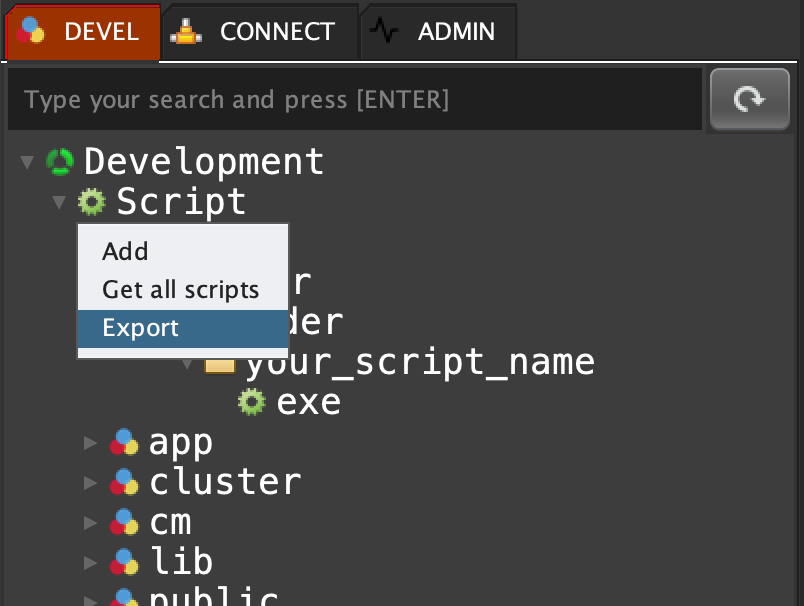The height and width of the screenshot is (606, 804).
Task: Click the green Development root icon
Action: click(60, 161)
